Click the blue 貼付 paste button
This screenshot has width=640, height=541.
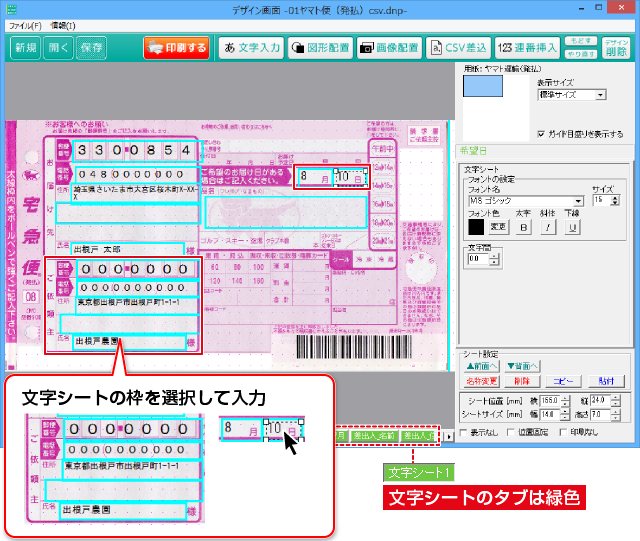[607, 381]
